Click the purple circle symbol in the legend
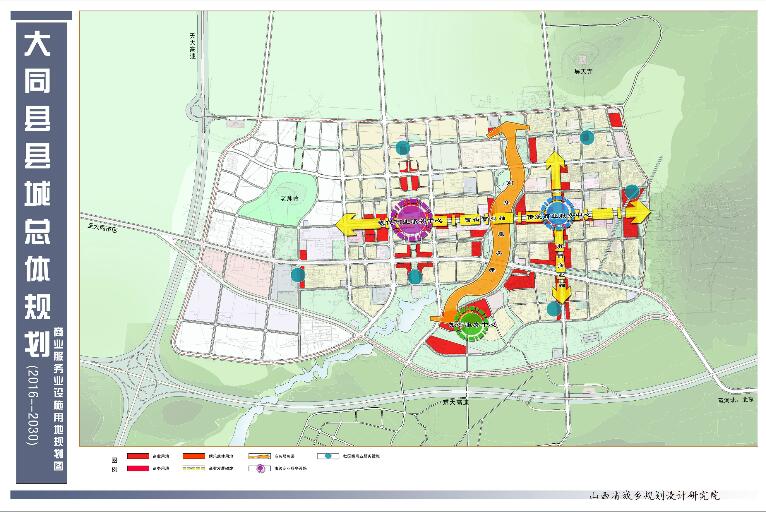The height and width of the screenshot is (512, 766). coord(260,467)
